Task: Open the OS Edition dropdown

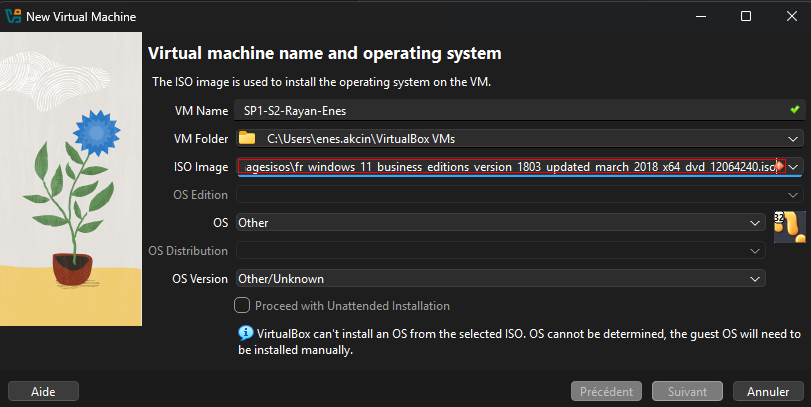Action: [793, 194]
